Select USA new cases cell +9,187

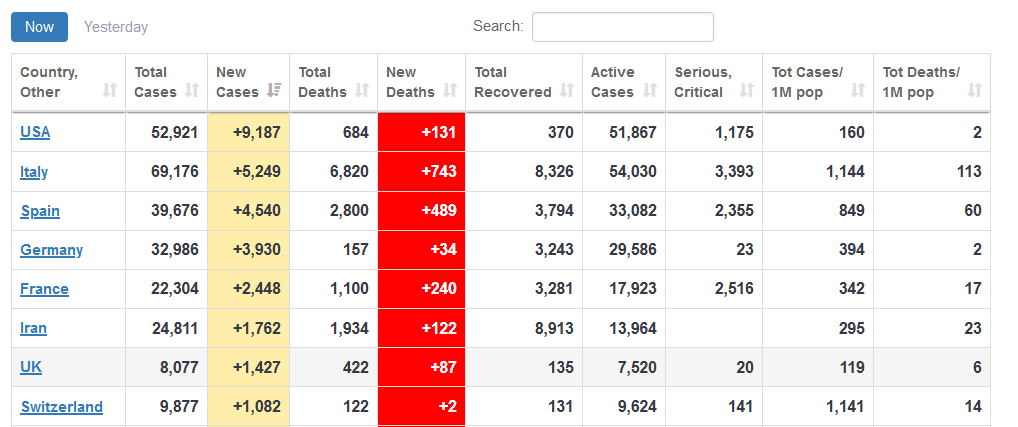[x=249, y=132]
